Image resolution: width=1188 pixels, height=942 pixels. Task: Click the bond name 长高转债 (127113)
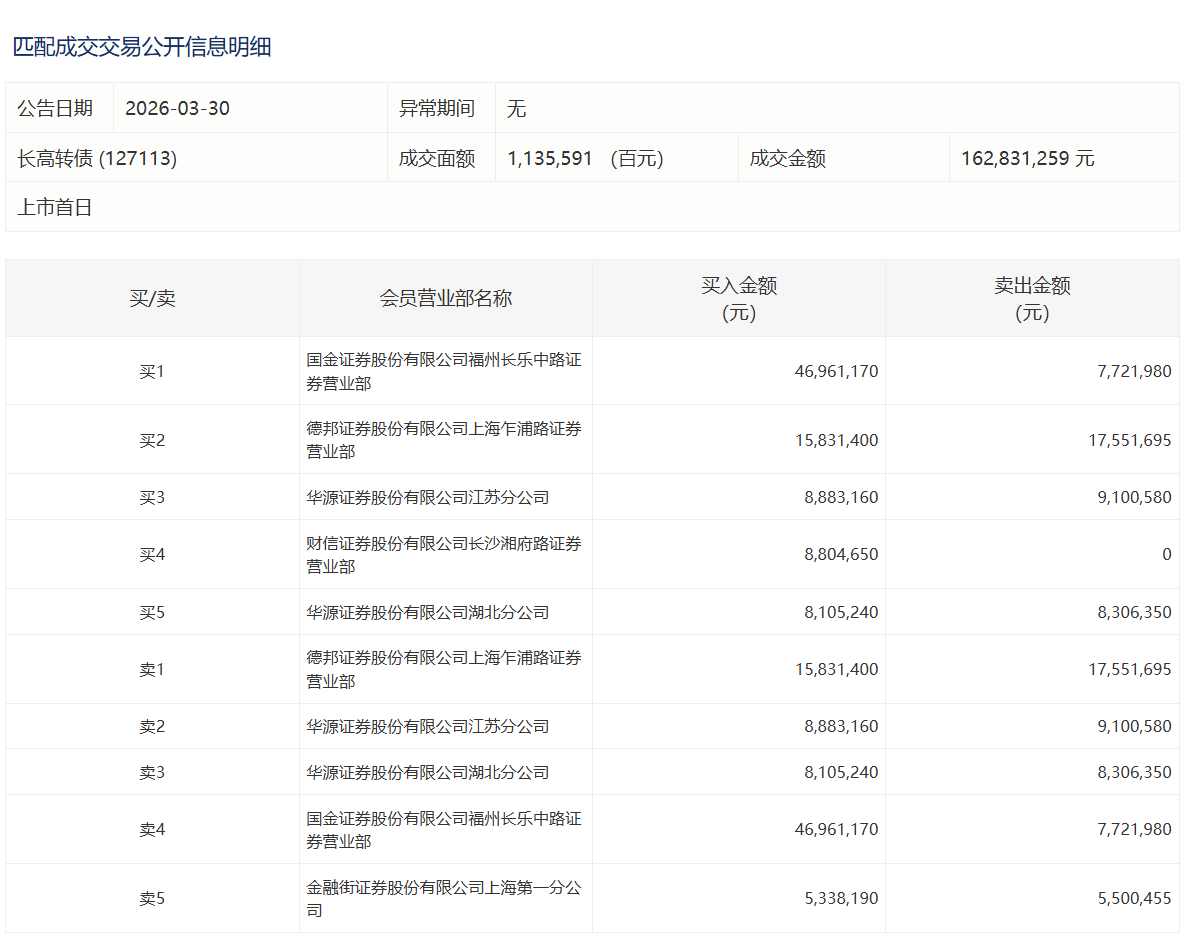point(97,158)
